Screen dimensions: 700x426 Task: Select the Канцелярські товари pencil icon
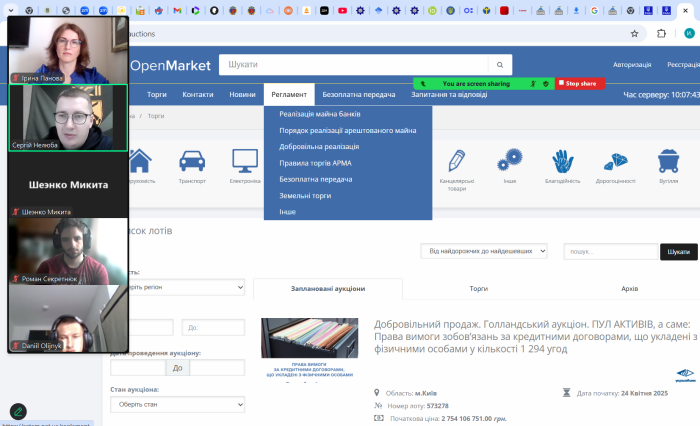(x=456, y=160)
